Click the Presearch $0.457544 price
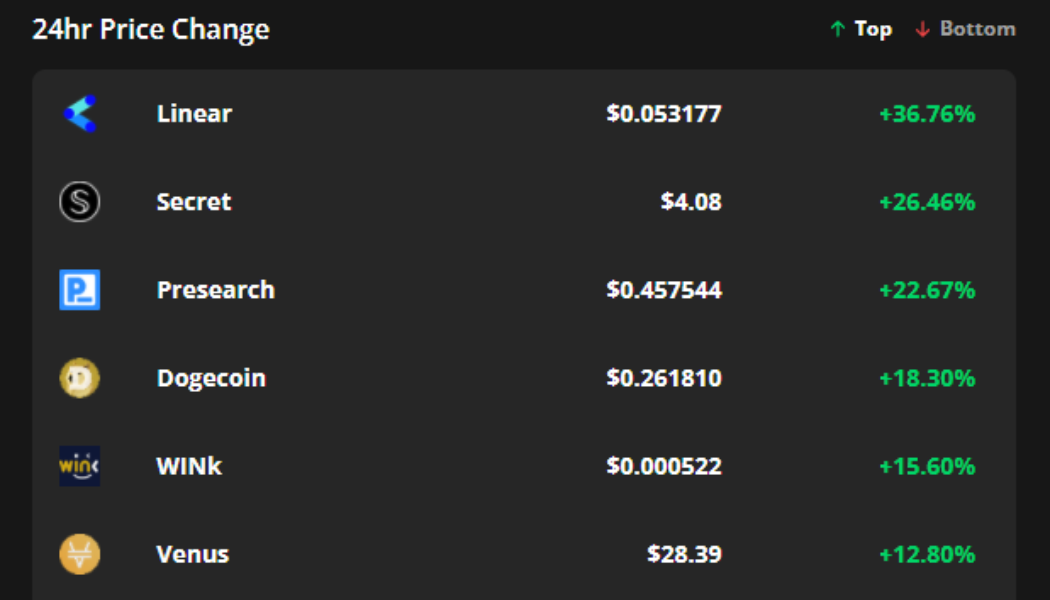The width and height of the screenshot is (1050, 600). click(x=663, y=289)
